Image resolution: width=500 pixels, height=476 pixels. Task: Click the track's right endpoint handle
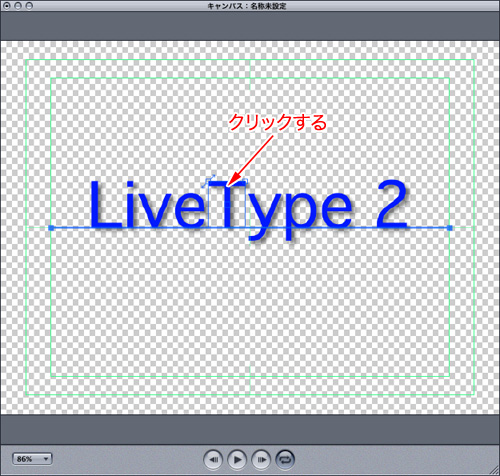point(450,228)
